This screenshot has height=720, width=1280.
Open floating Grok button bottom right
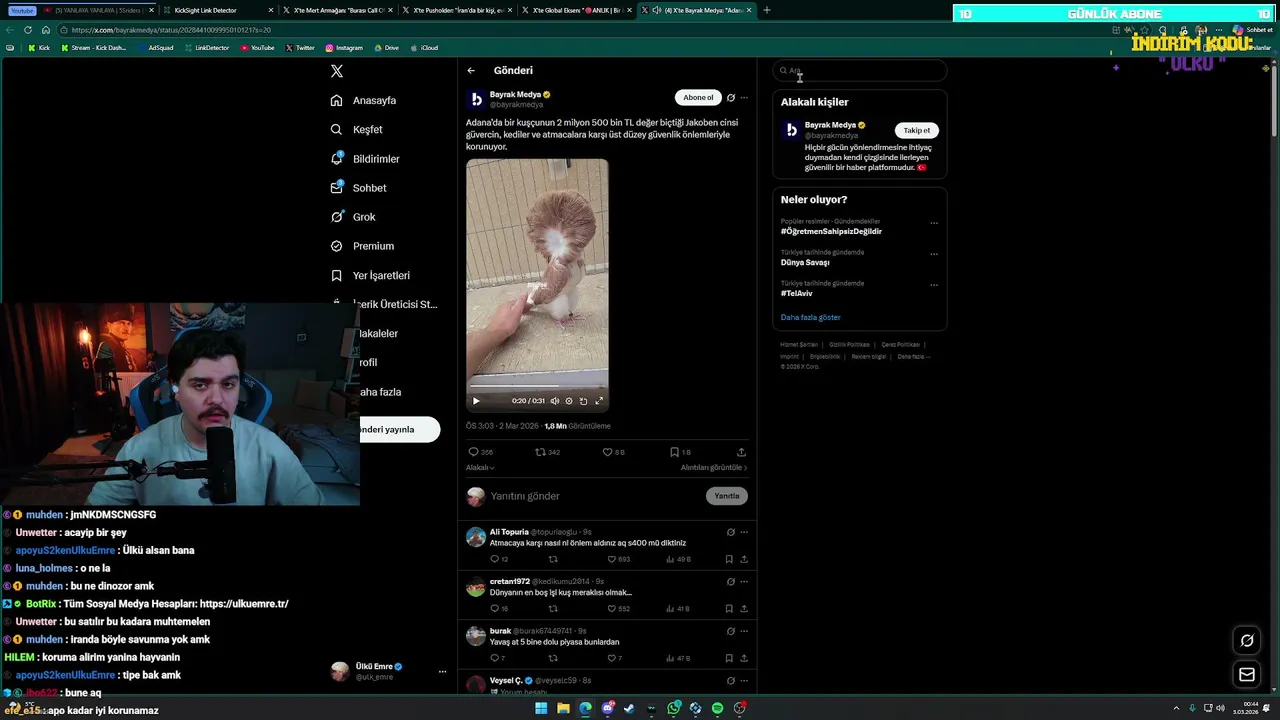point(1247,641)
